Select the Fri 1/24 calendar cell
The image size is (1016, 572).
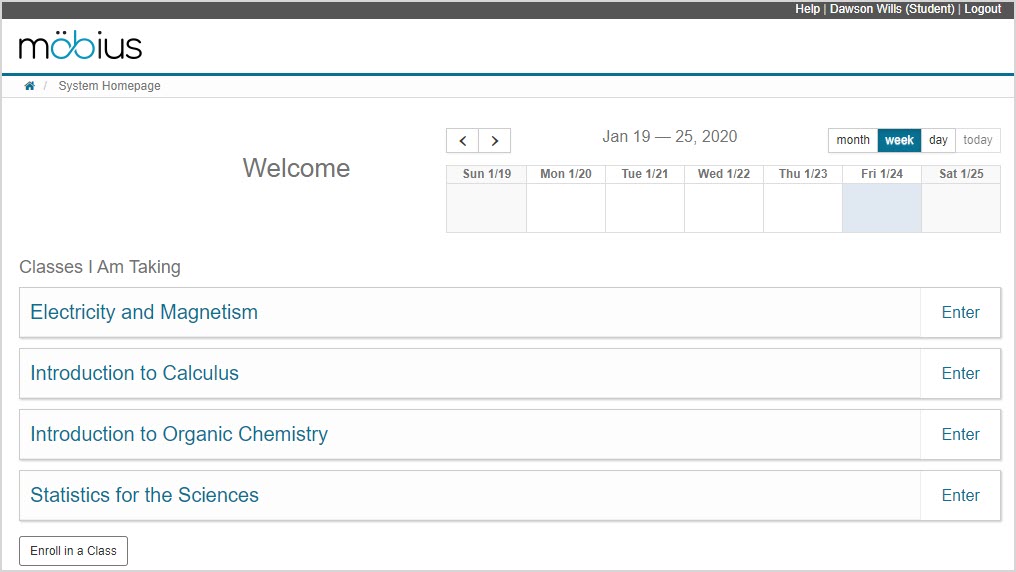click(x=881, y=208)
